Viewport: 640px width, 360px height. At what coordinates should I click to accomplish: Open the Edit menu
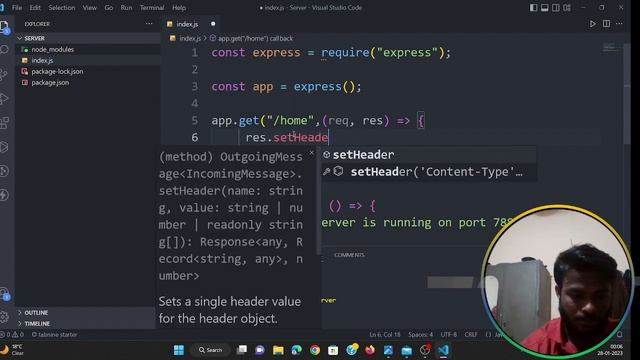point(35,8)
